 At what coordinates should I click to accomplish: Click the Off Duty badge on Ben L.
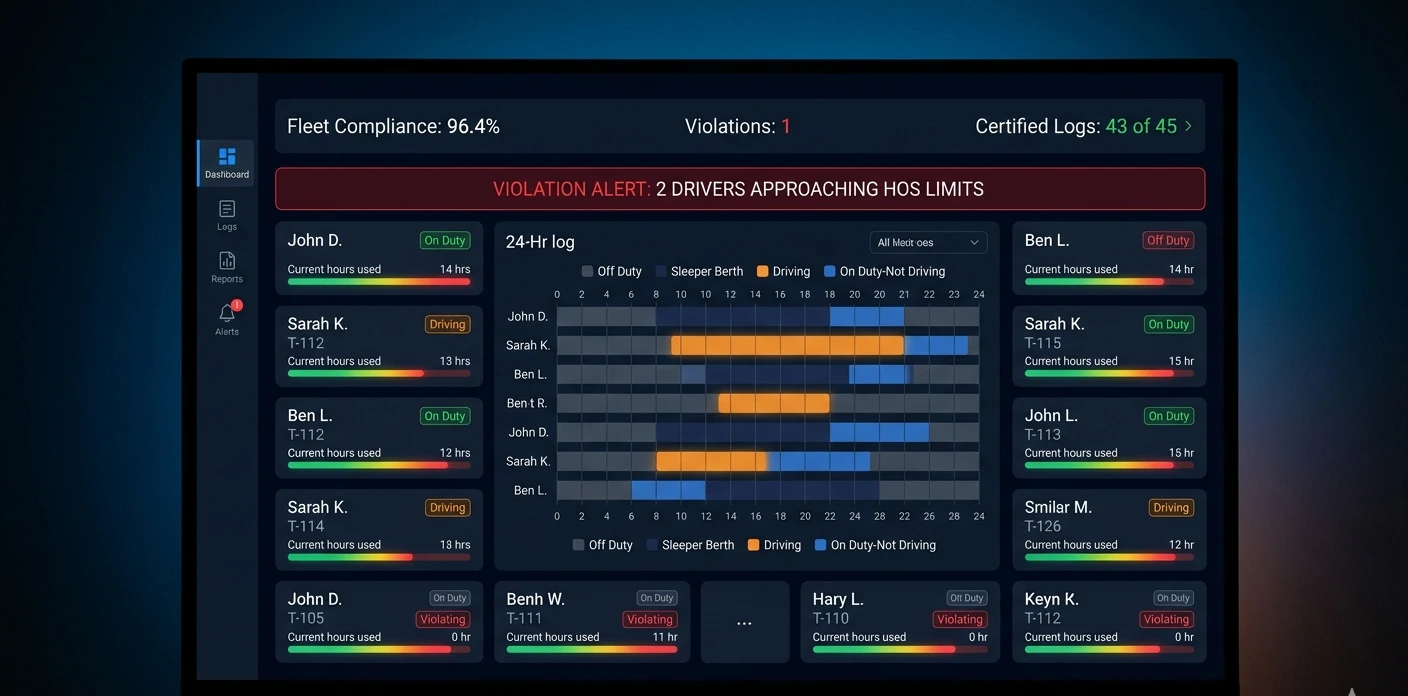pos(1167,240)
